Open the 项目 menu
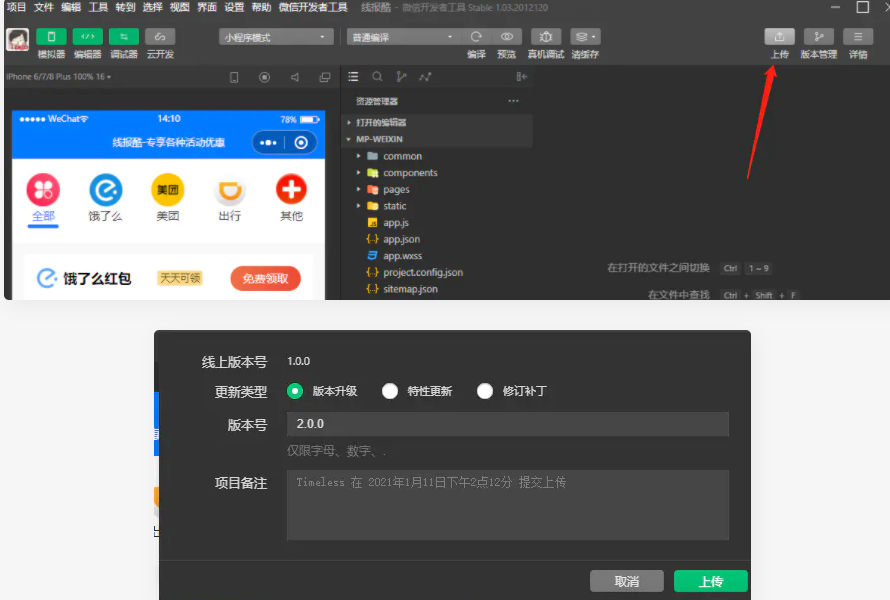The image size is (890, 600). [x=16, y=7]
